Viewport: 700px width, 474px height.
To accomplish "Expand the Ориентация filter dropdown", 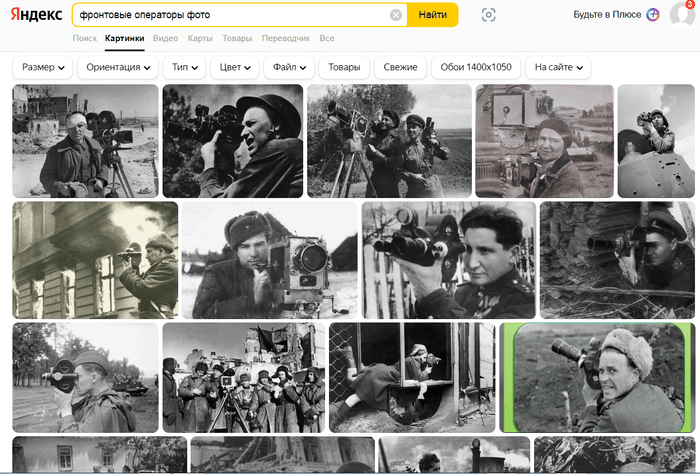I will click(x=120, y=67).
